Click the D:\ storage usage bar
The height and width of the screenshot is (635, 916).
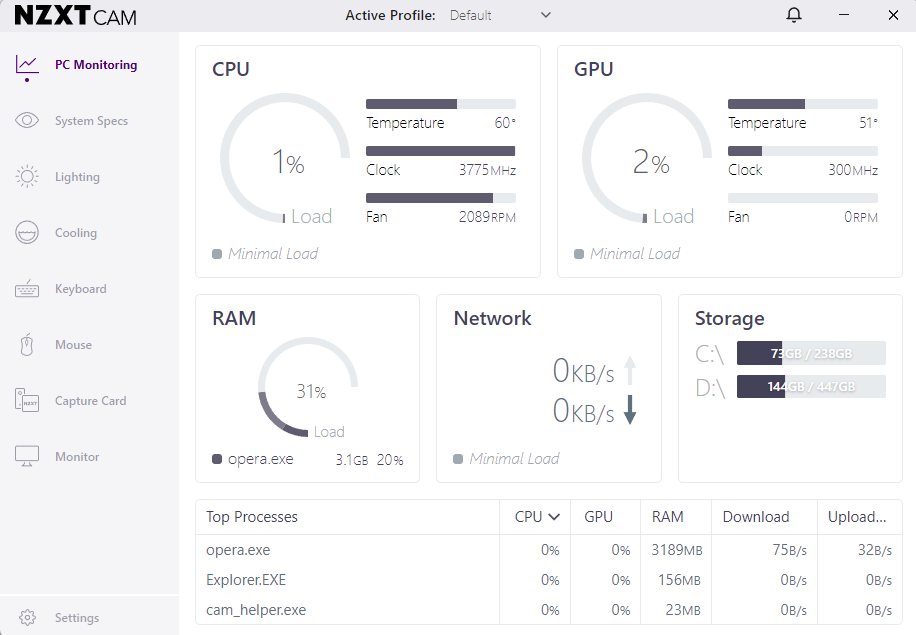coord(811,386)
